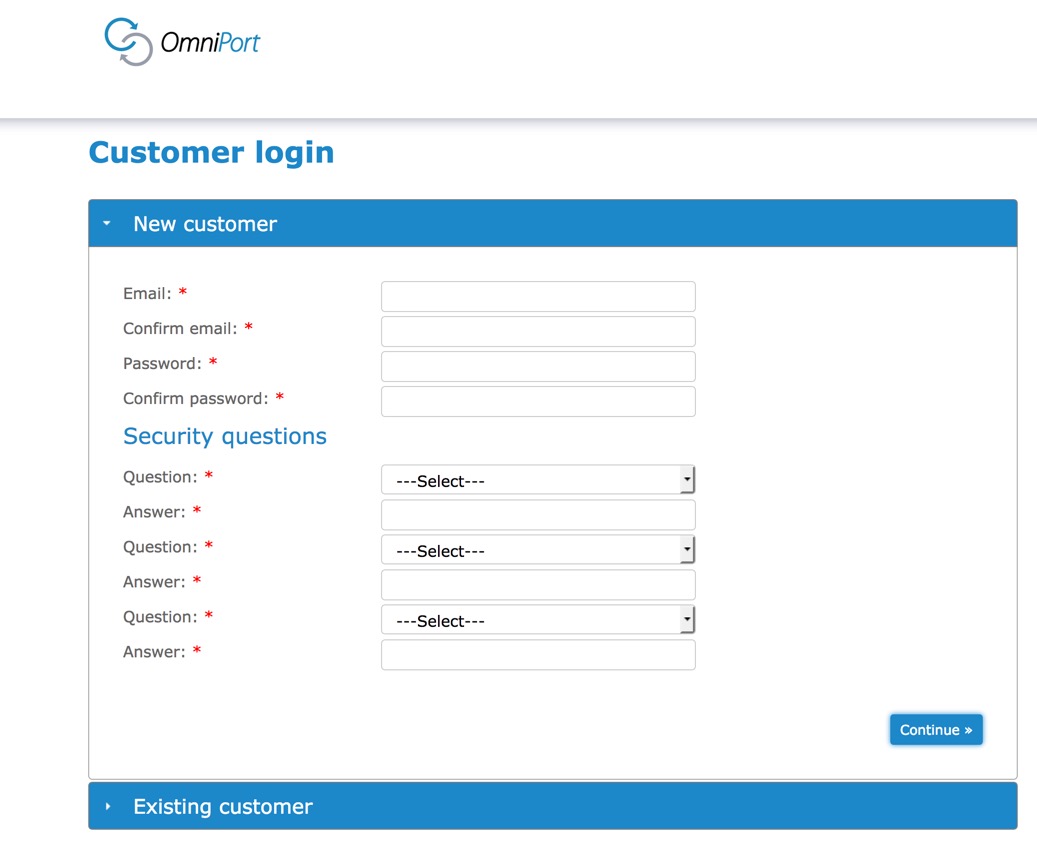
Task: Focus the Email input field
Action: [538, 296]
